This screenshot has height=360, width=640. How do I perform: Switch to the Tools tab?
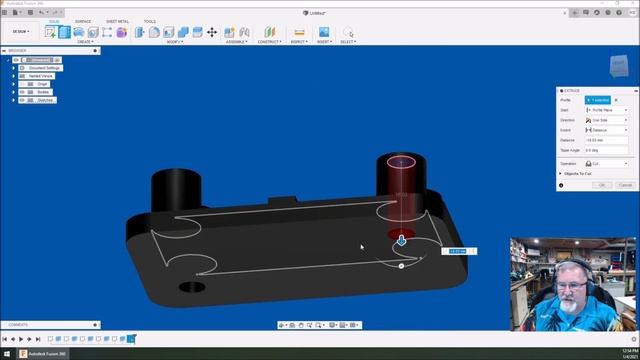point(149,21)
